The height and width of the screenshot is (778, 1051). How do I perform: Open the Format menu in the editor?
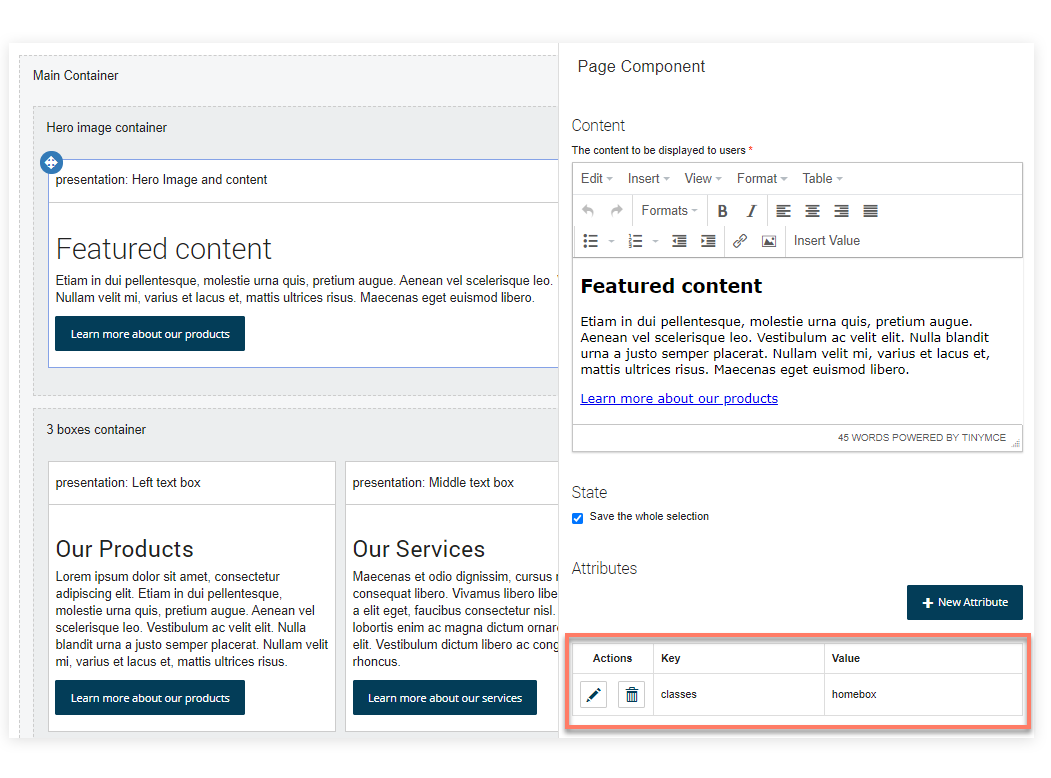pos(760,178)
